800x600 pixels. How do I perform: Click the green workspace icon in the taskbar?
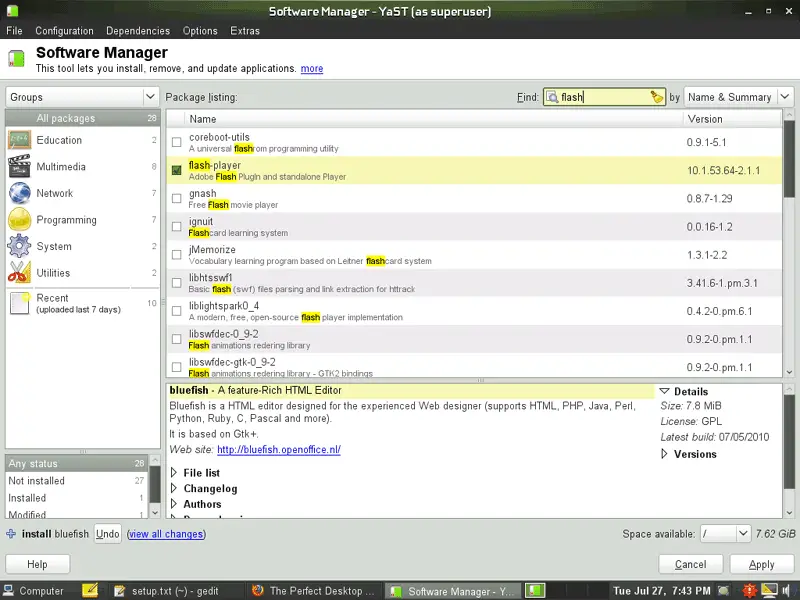pos(536,591)
